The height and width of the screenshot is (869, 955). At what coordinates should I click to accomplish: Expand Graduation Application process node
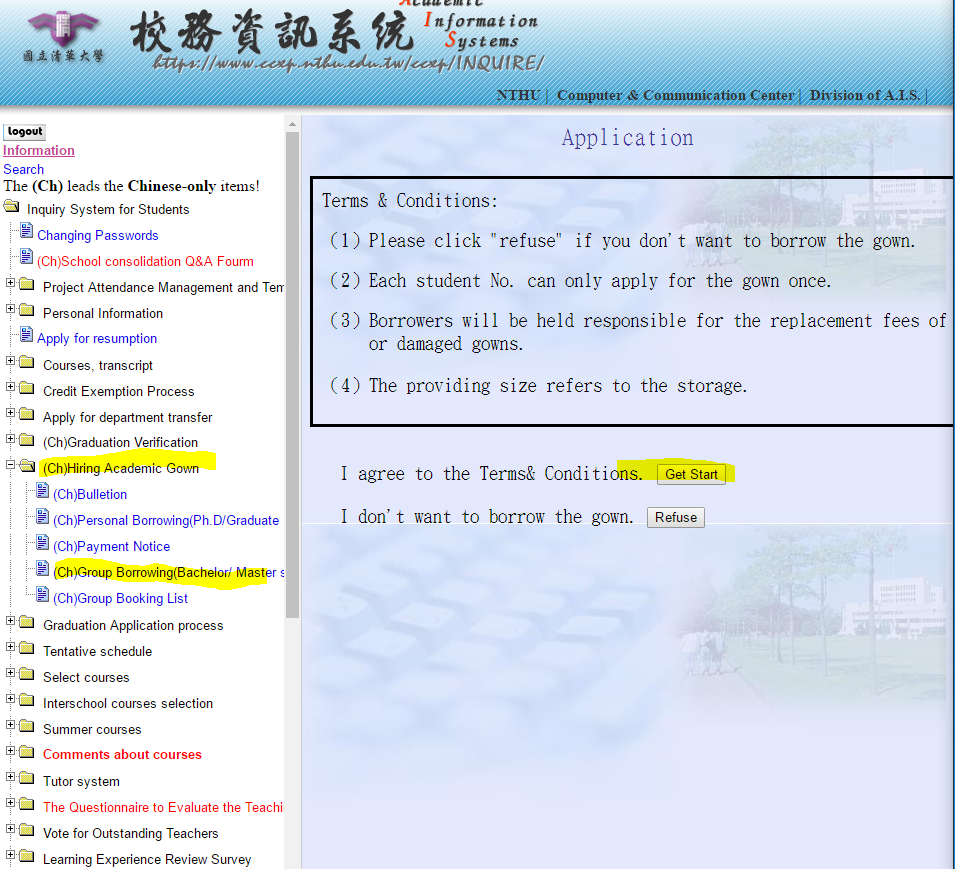pyautogui.click(x=11, y=623)
